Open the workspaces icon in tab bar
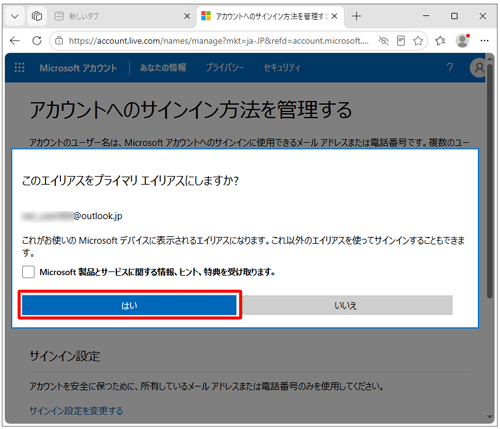Image resolution: width=500 pixels, height=429 pixels. point(37,16)
